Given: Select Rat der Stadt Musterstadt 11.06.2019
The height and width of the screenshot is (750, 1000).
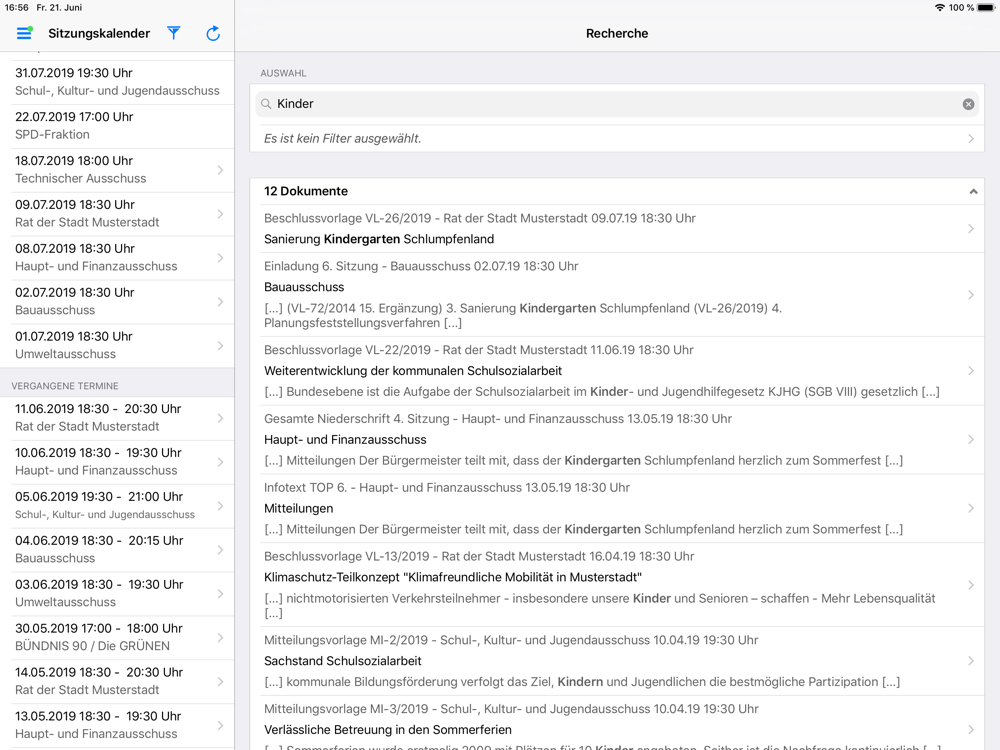Looking at the screenshot, I should pyautogui.click(x=117, y=418).
